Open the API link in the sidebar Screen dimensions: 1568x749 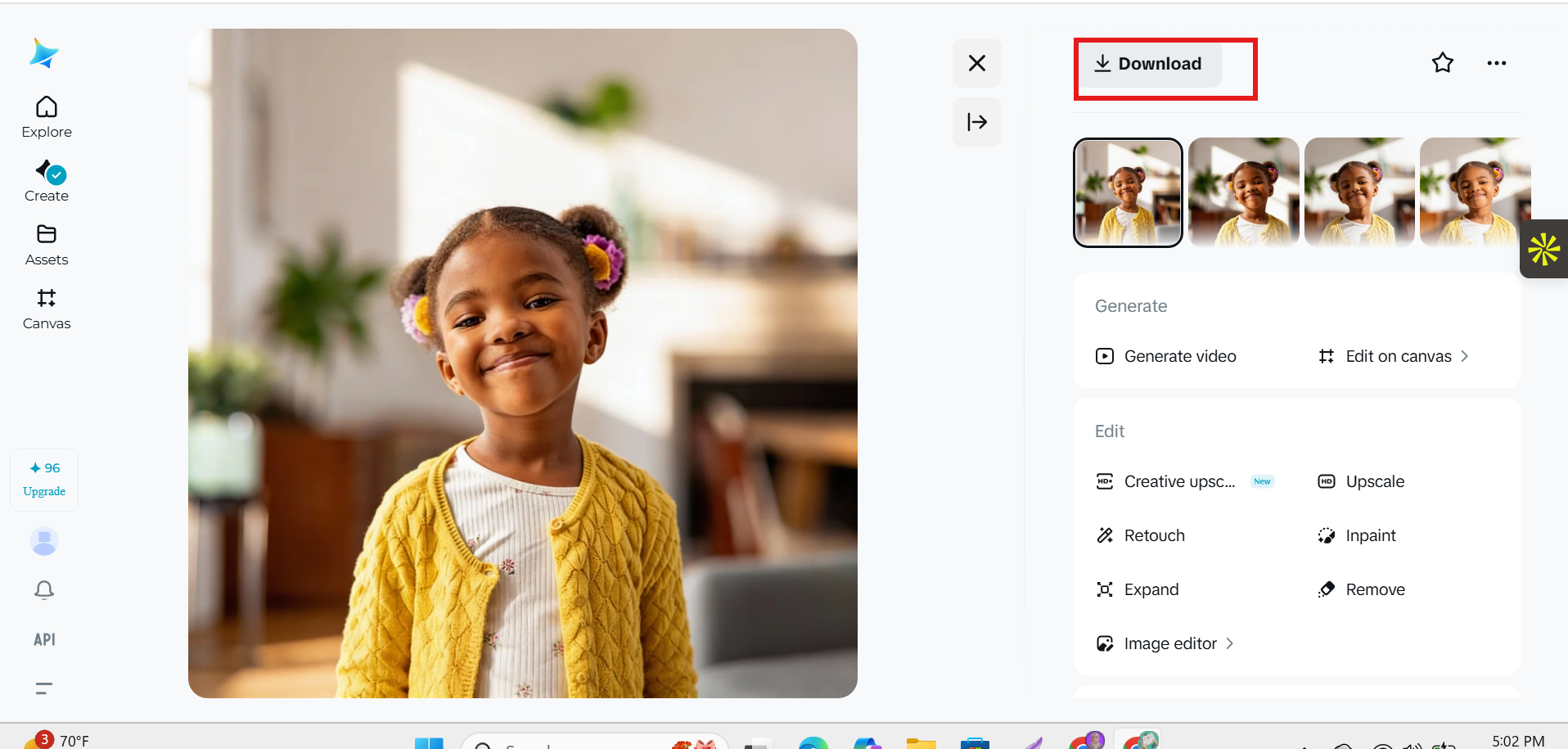point(44,639)
